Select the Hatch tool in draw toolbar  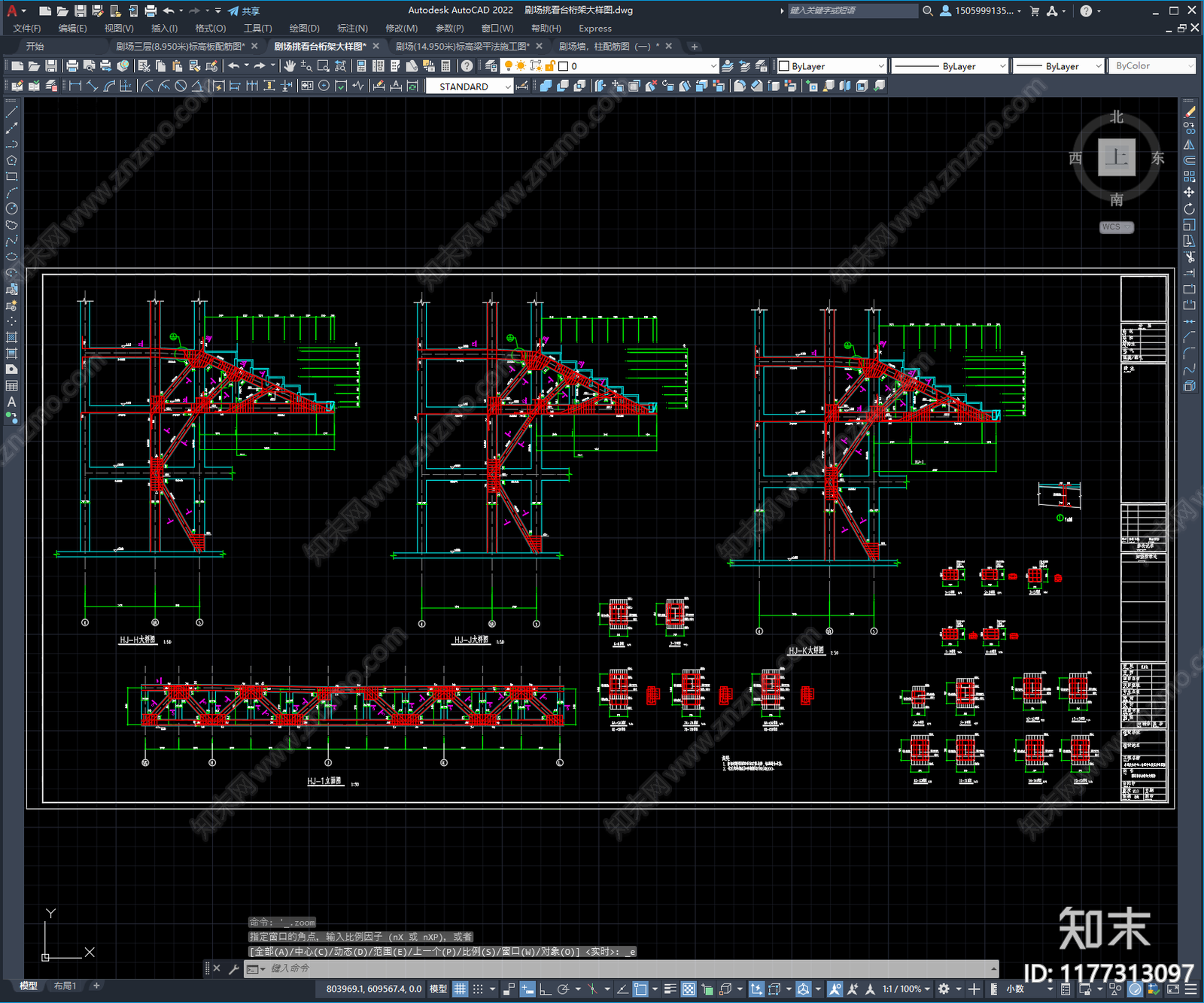[11, 337]
